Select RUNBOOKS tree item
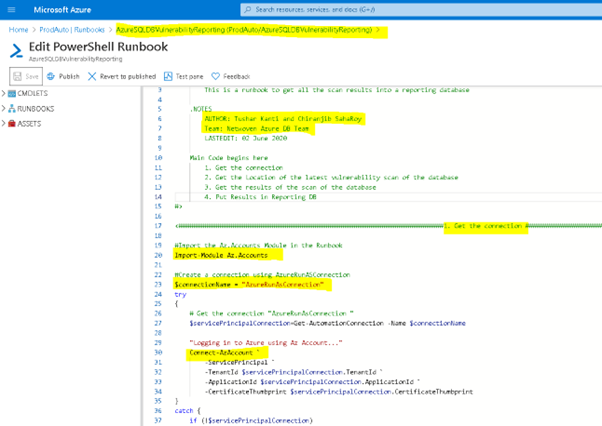Image resolution: width=602 pixels, height=426 pixels. pos(36,109)
